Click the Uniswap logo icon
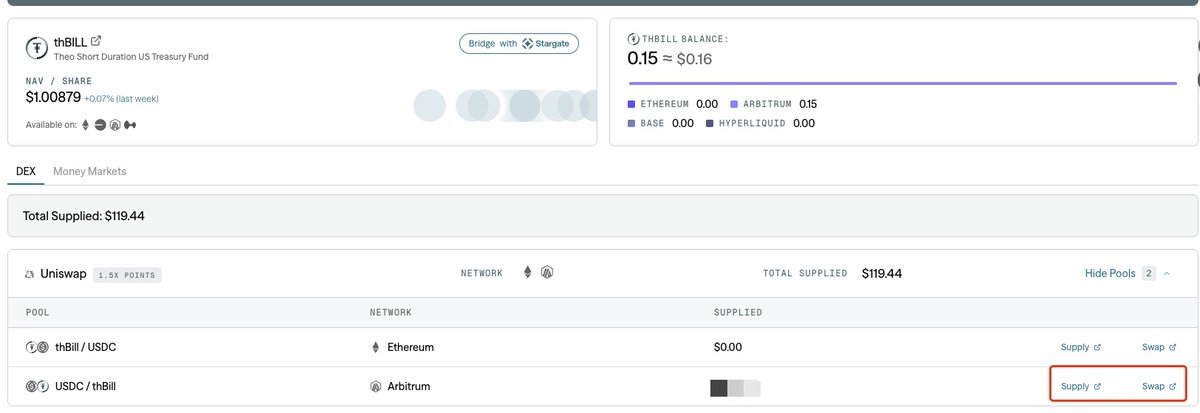Image resolution: width=1200 pixels, height=413 pixels. (31, 274)
